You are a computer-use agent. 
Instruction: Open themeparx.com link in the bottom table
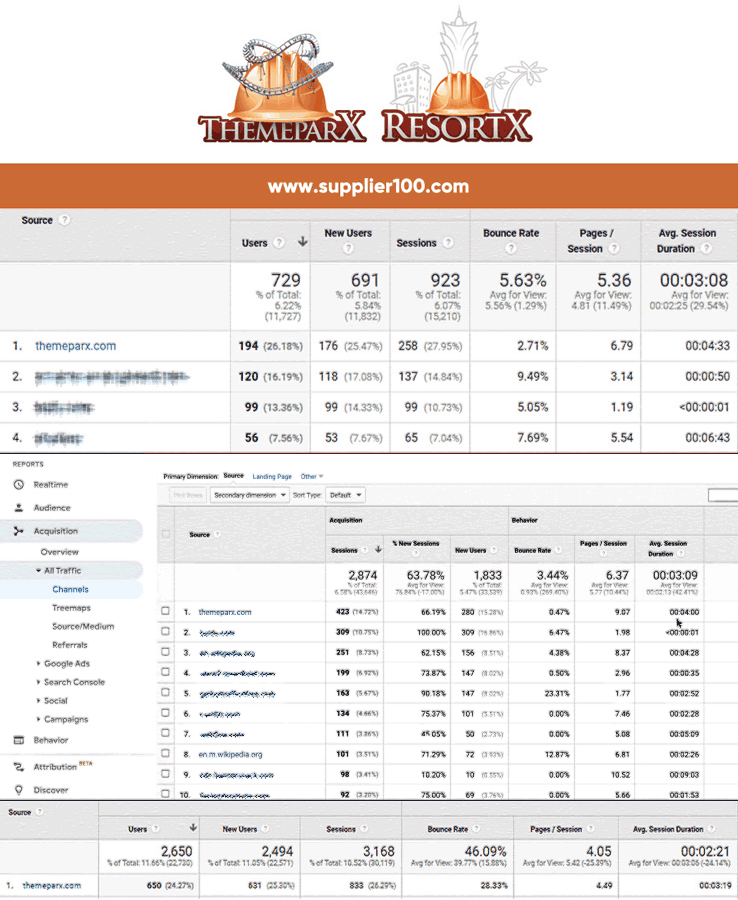[x=52, y=885]
